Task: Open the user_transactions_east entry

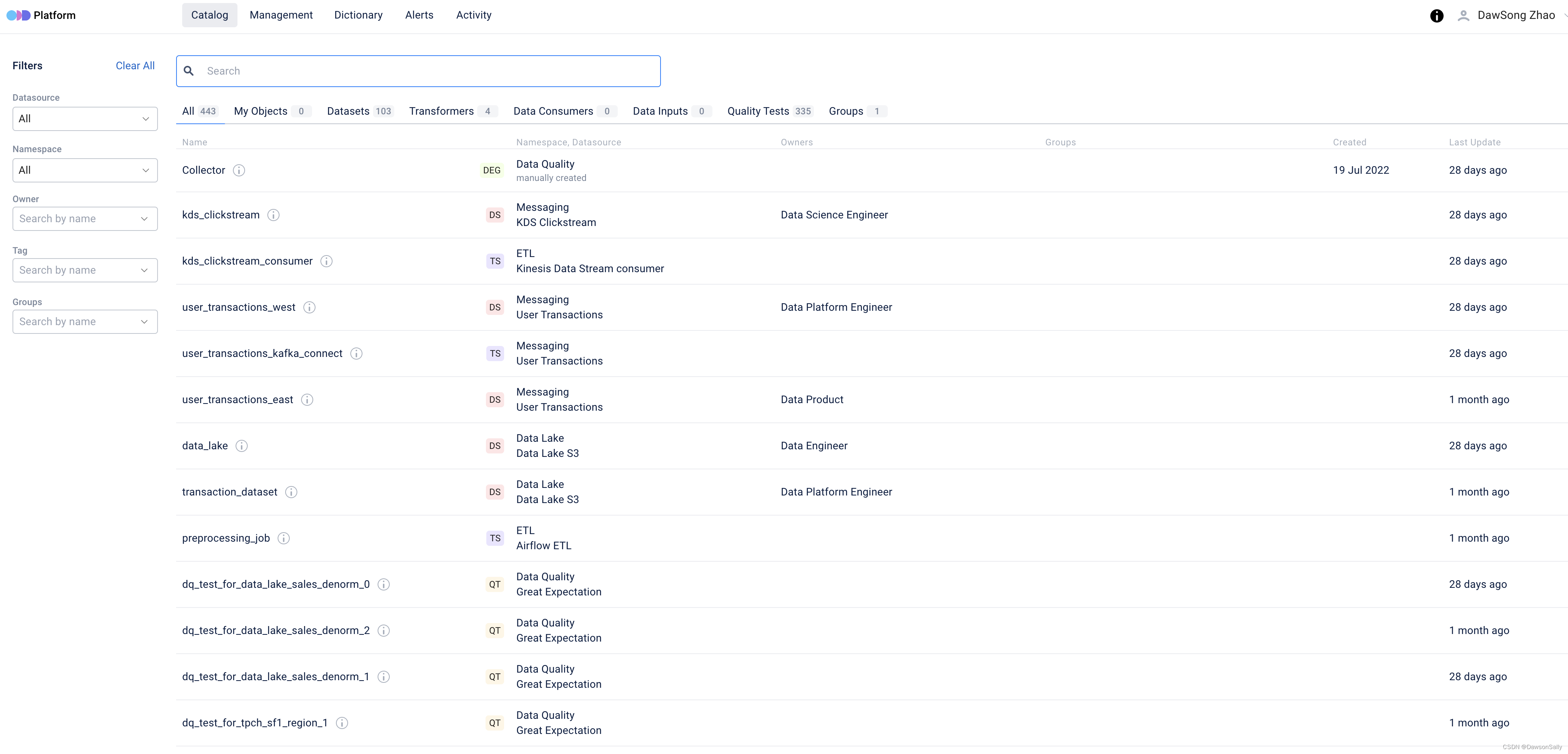Action: 237,400
